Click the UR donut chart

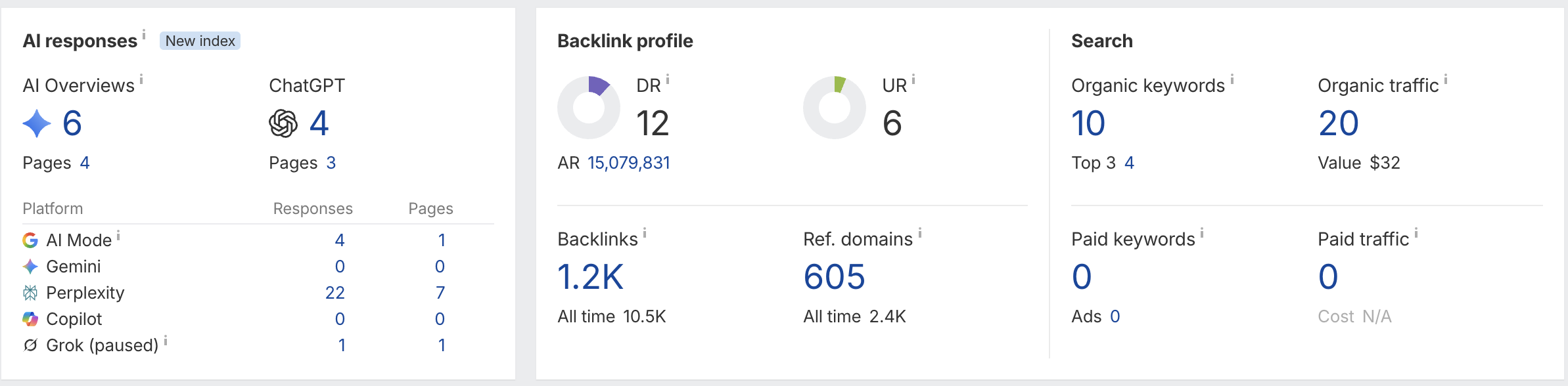pyautogui.click(x=835, y=108)
